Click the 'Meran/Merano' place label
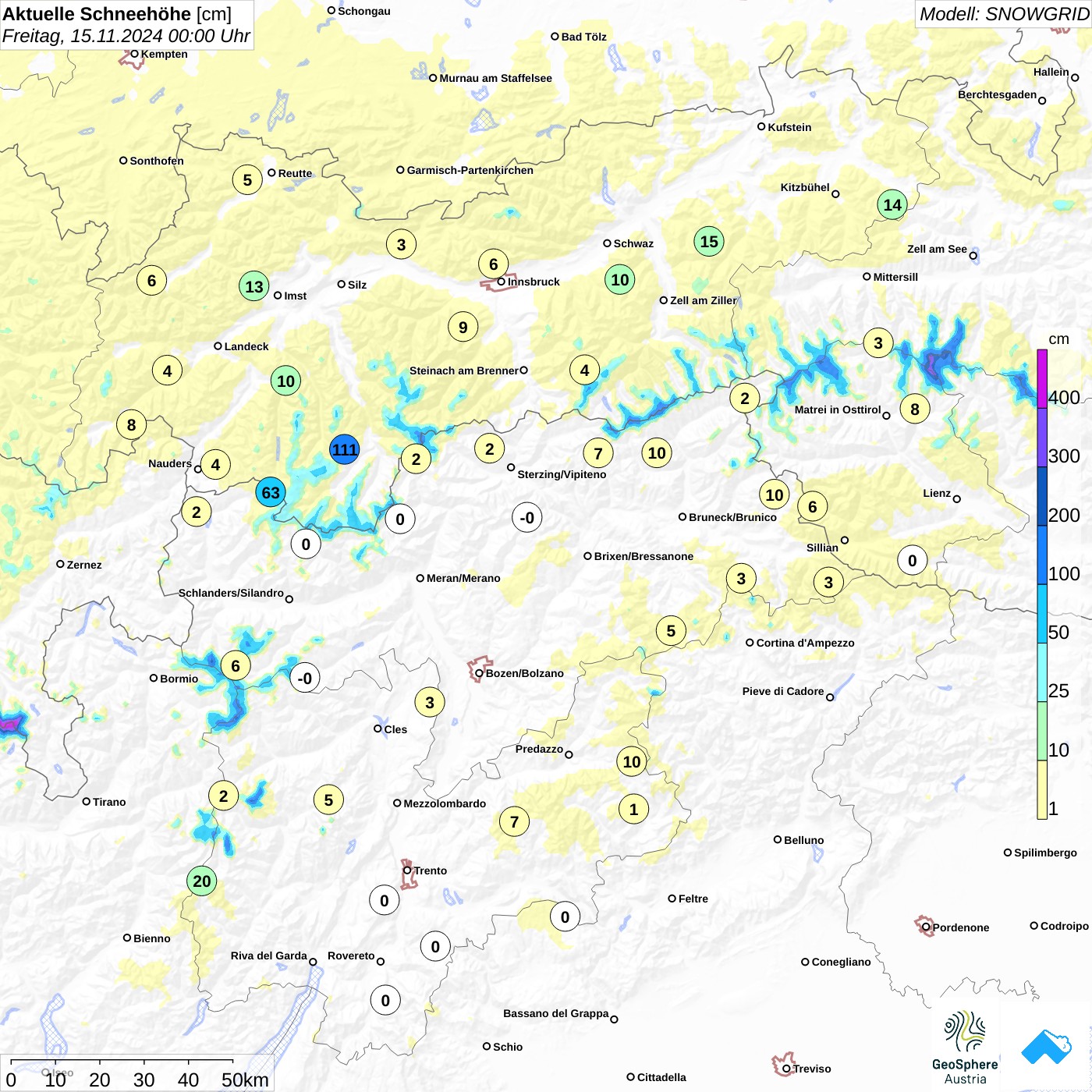 [x=463, y=578]
